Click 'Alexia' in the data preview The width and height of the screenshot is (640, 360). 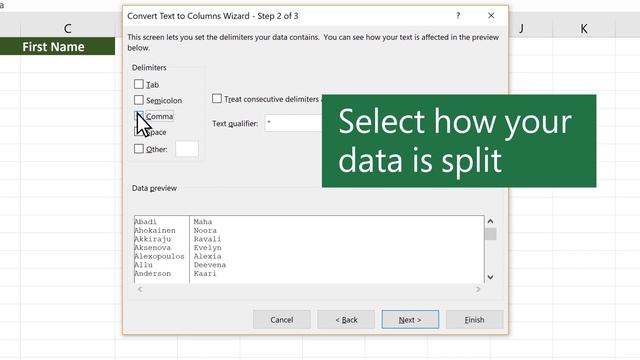pos(207,256)
